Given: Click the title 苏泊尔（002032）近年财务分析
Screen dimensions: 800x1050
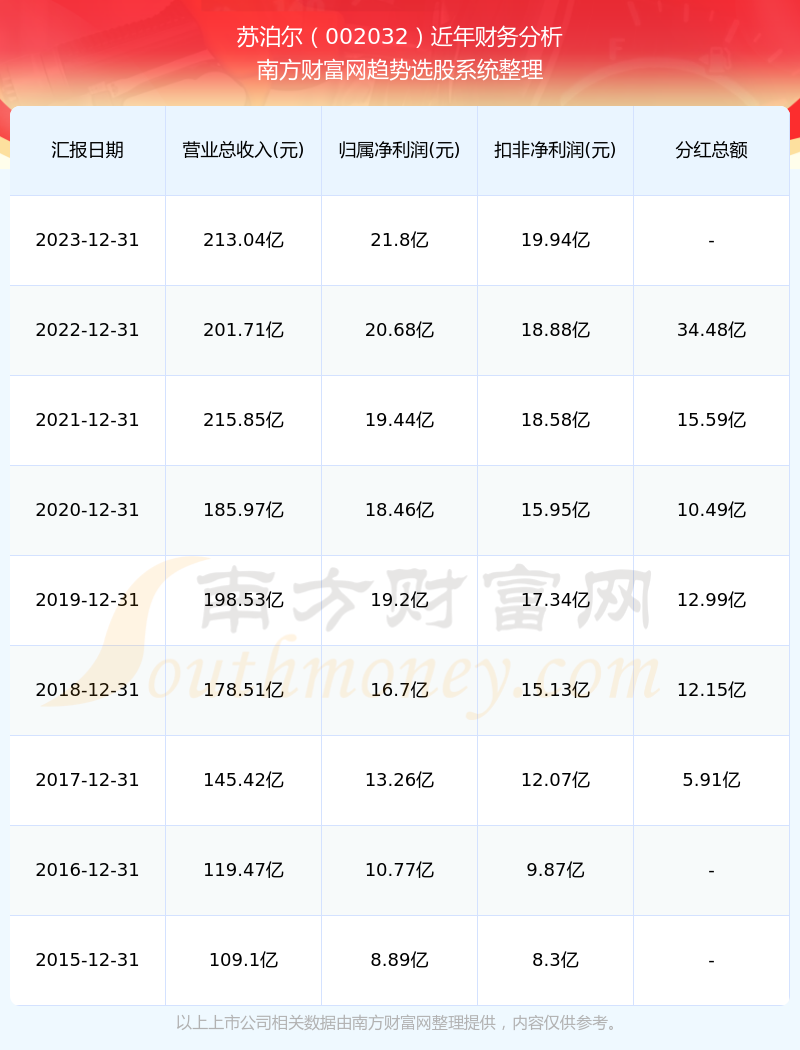Looking at the screenshot, I should pyautogui.click(x=400, y=37).
